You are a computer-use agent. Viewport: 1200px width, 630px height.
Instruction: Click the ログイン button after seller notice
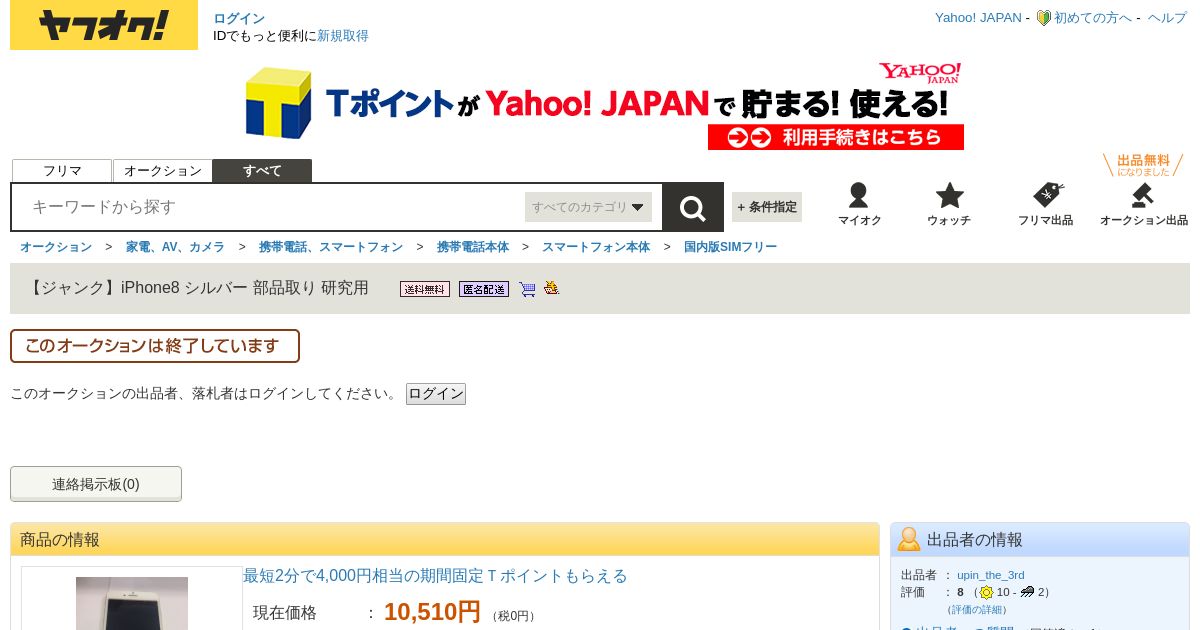pos(436,394)
